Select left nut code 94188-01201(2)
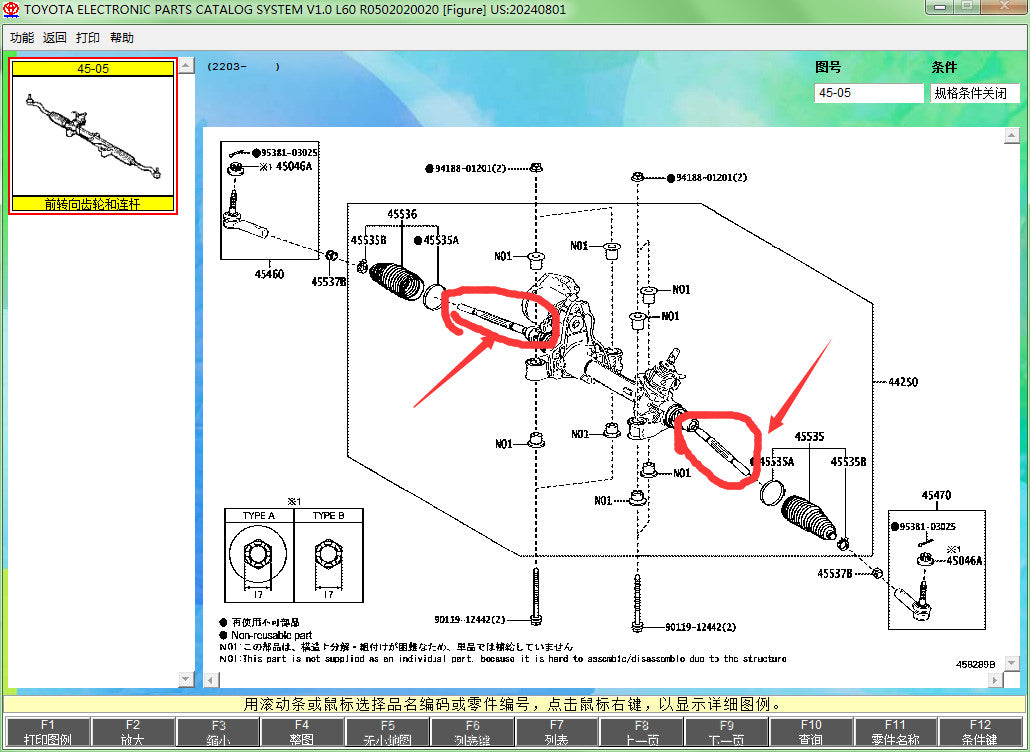 tap(470, 168)
